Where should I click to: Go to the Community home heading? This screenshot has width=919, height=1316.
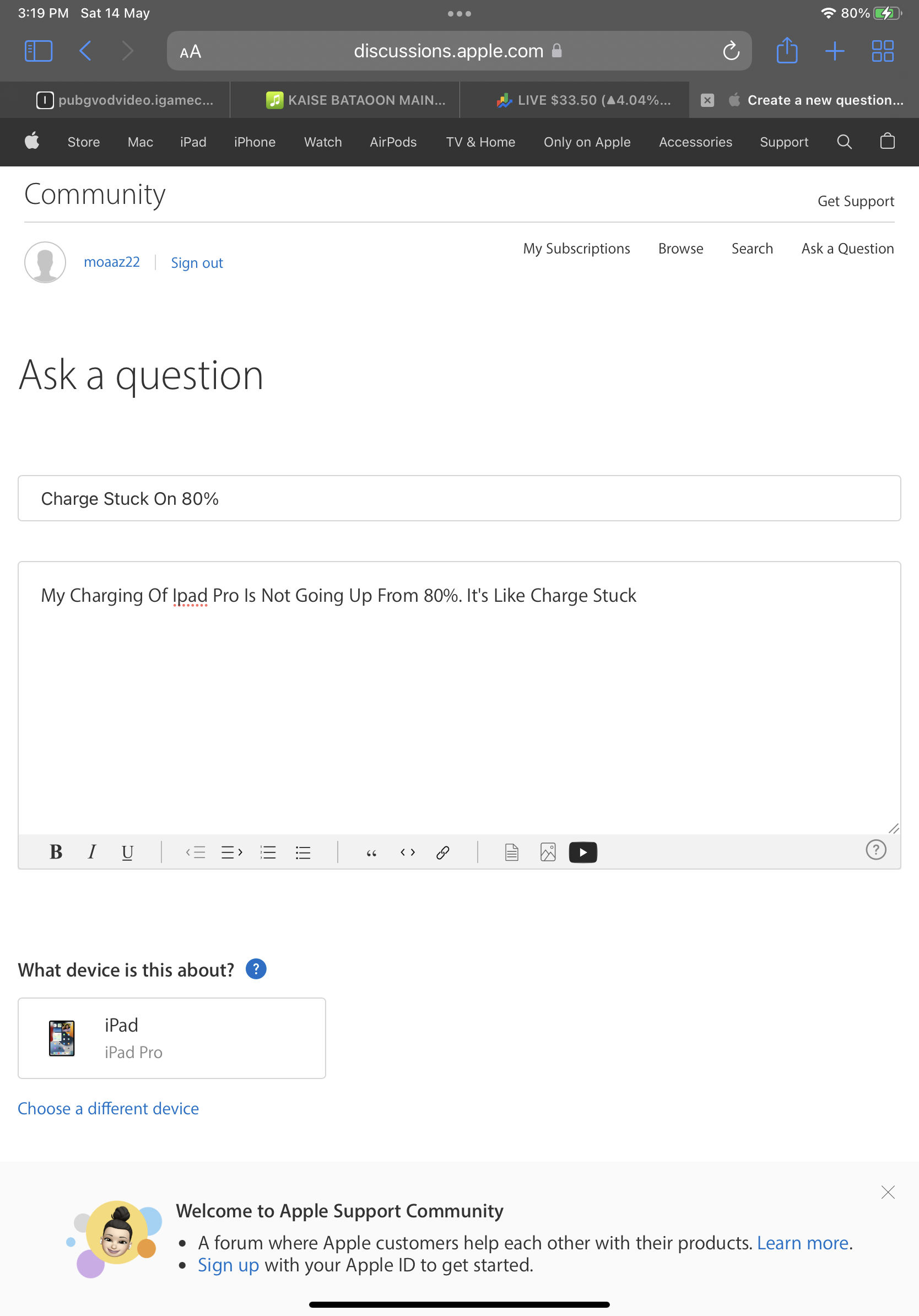[x=95, y=195]
